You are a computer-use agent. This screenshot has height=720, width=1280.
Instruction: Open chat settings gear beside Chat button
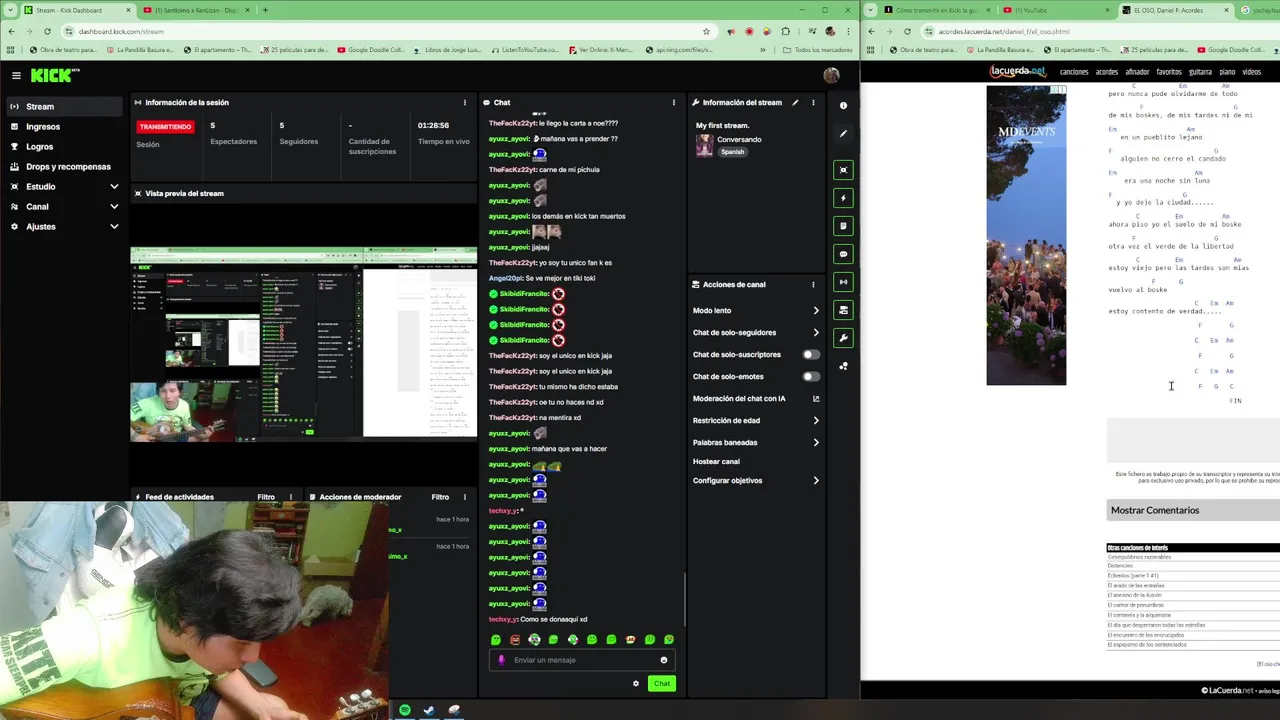[635, 684]
